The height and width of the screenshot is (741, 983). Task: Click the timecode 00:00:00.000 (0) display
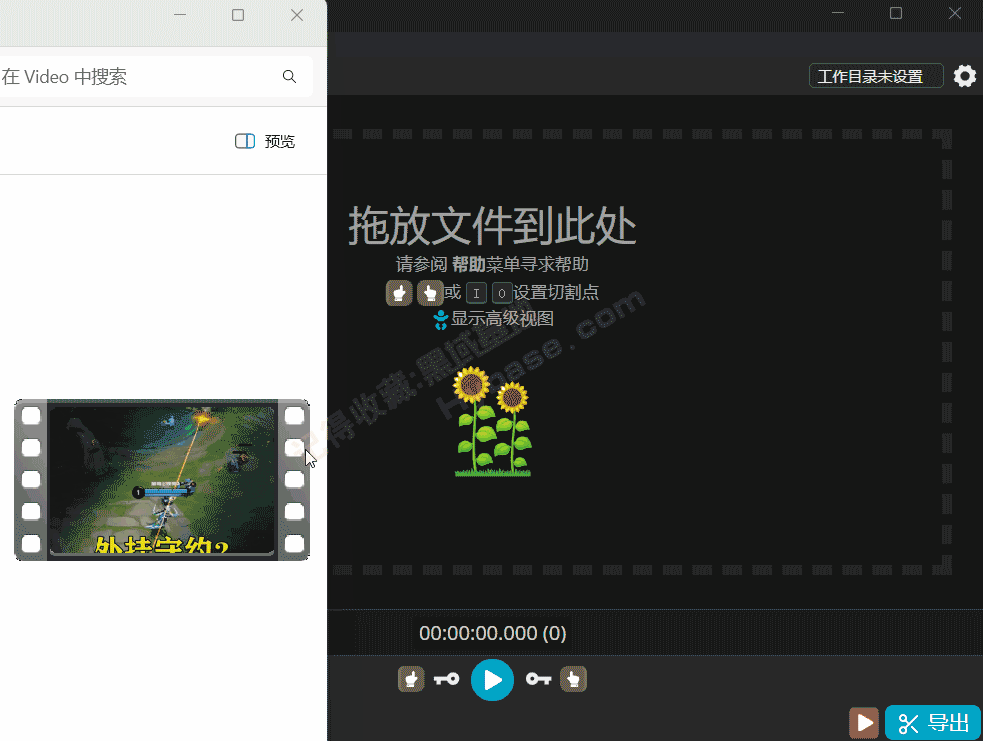coord(492,633)
